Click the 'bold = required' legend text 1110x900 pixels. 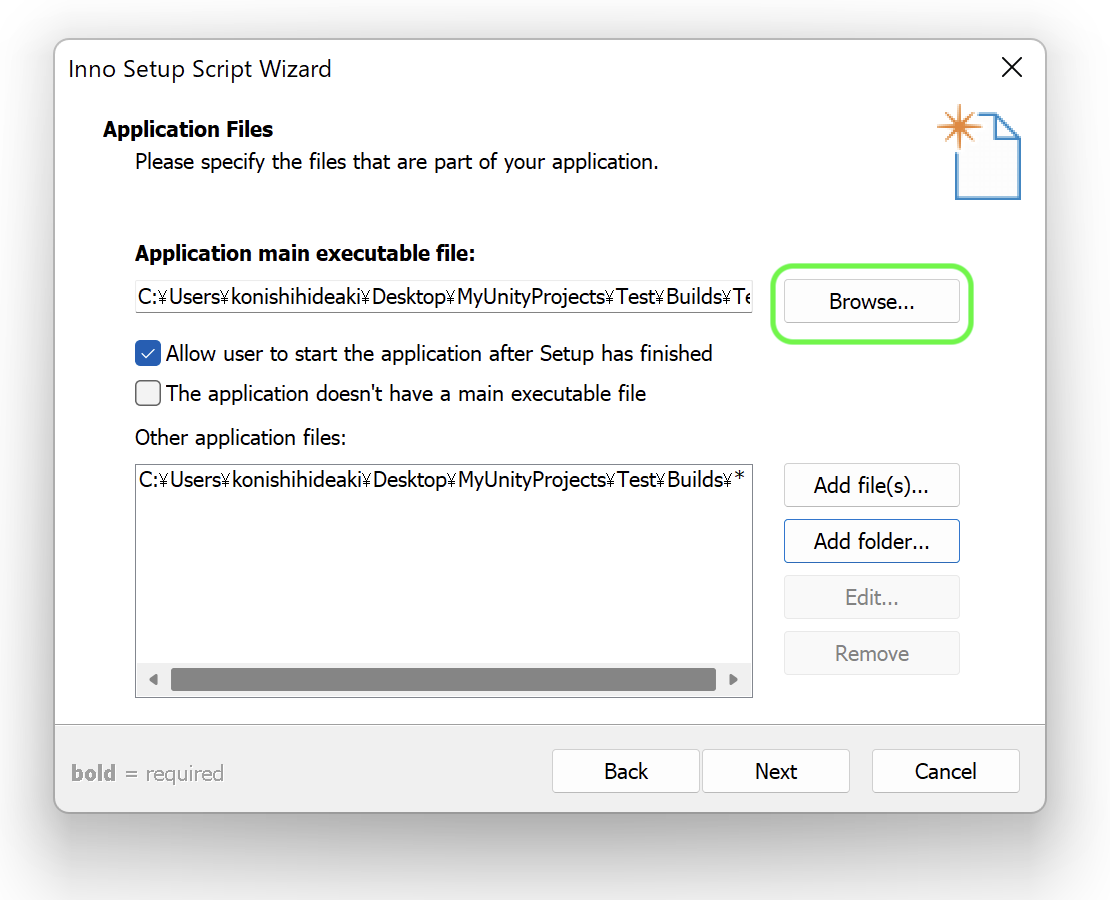147,773
